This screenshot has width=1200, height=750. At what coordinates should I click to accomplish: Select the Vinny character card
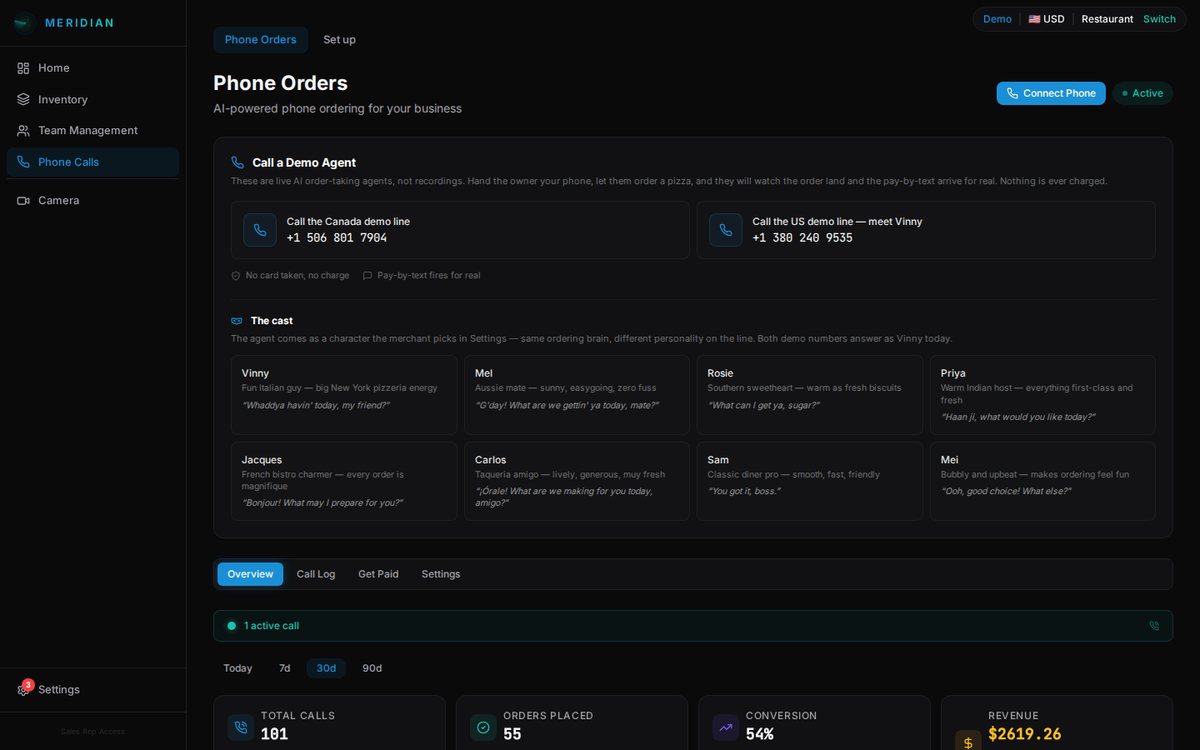click(344, 395)
